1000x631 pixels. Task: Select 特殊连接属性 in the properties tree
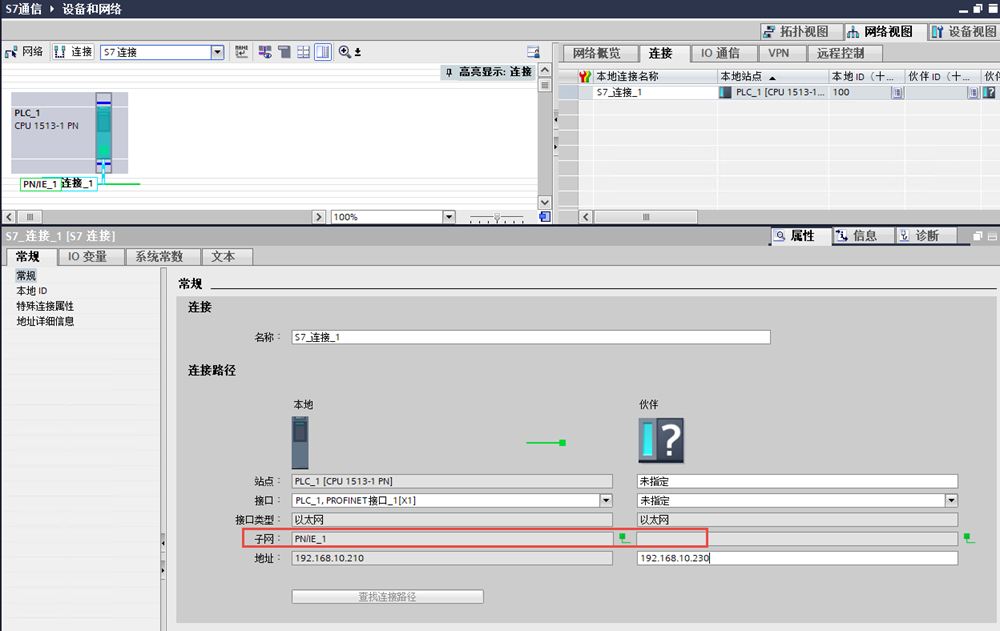pos(45,306)
